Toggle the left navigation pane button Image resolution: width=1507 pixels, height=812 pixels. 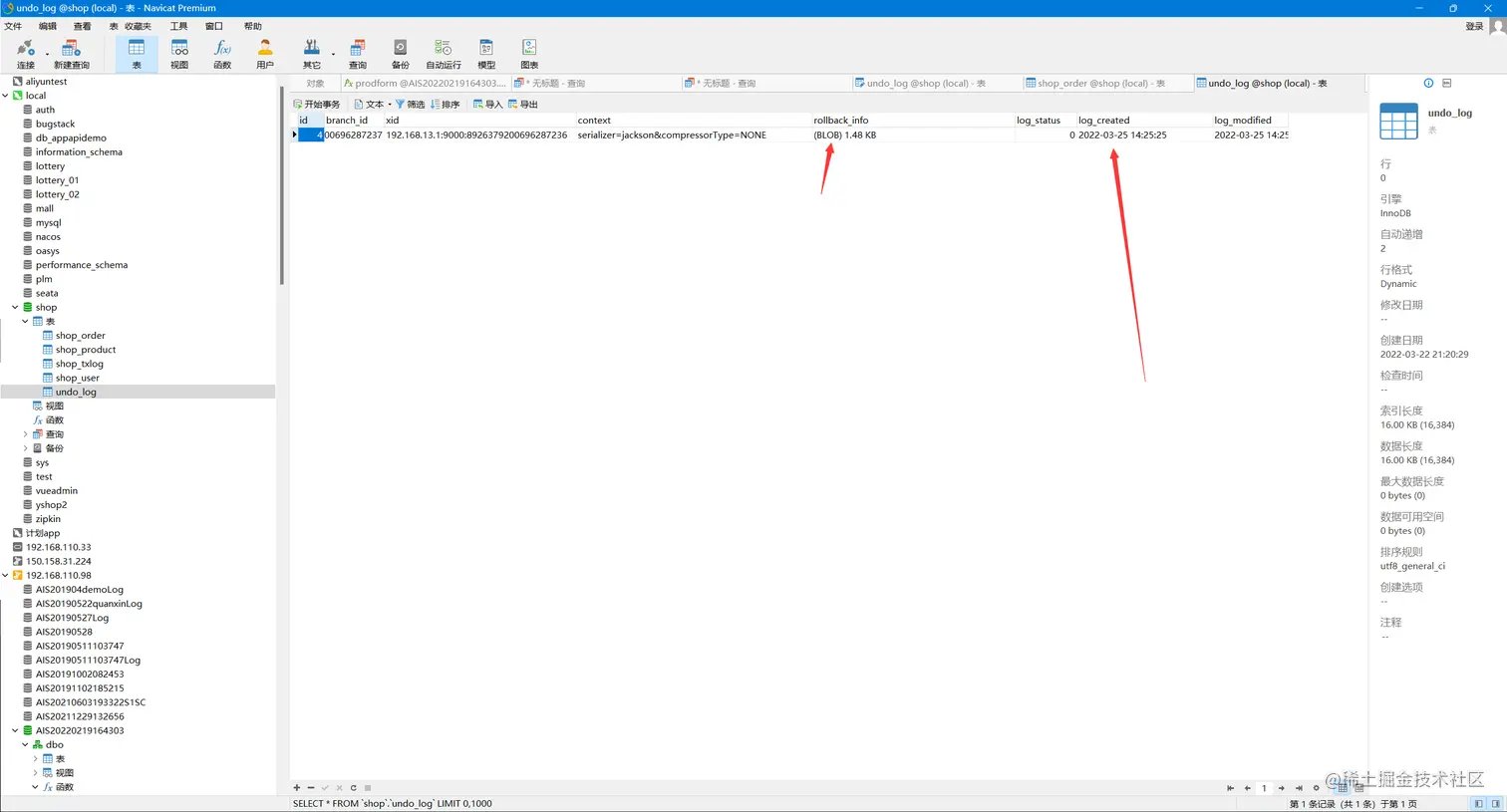1478,803
